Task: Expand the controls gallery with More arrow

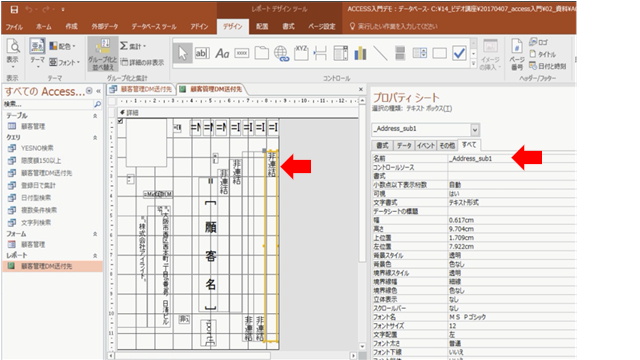Action: coord(473,64)
